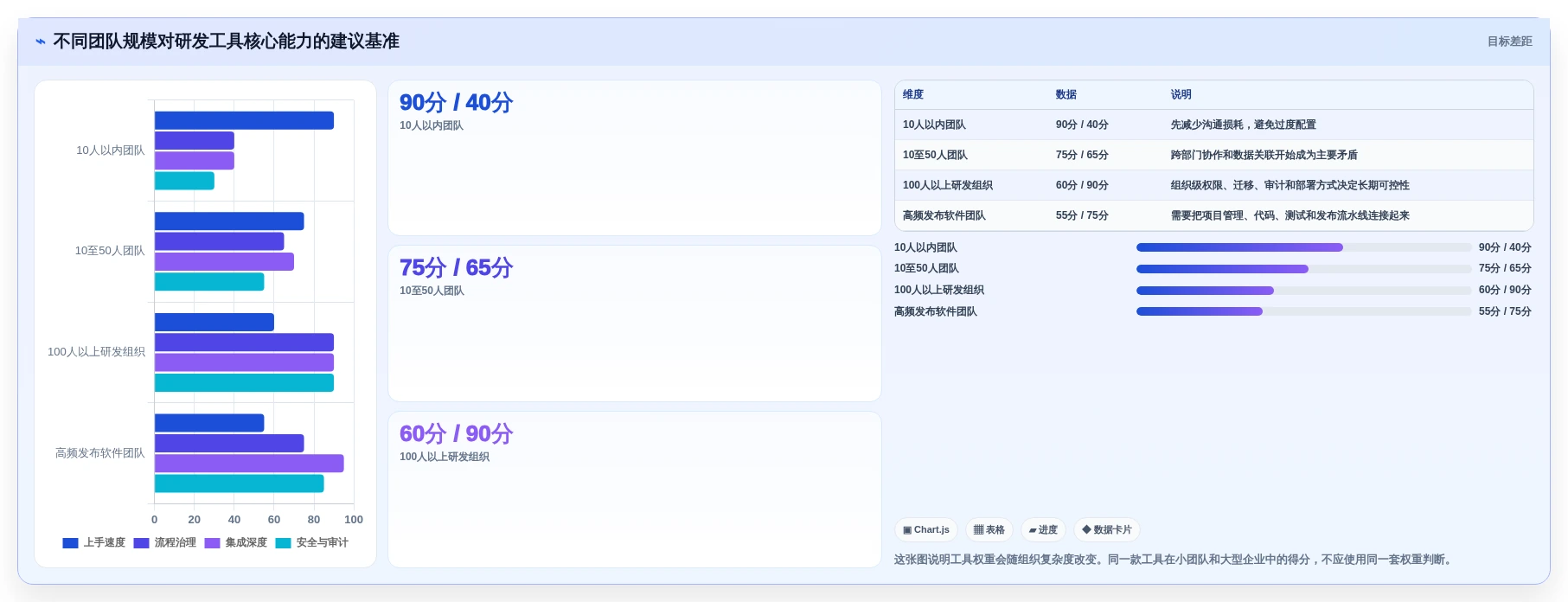Click the 10至50人团队 progress bar
Viewport: 1568px width, 602px height.
(1303, 269)
